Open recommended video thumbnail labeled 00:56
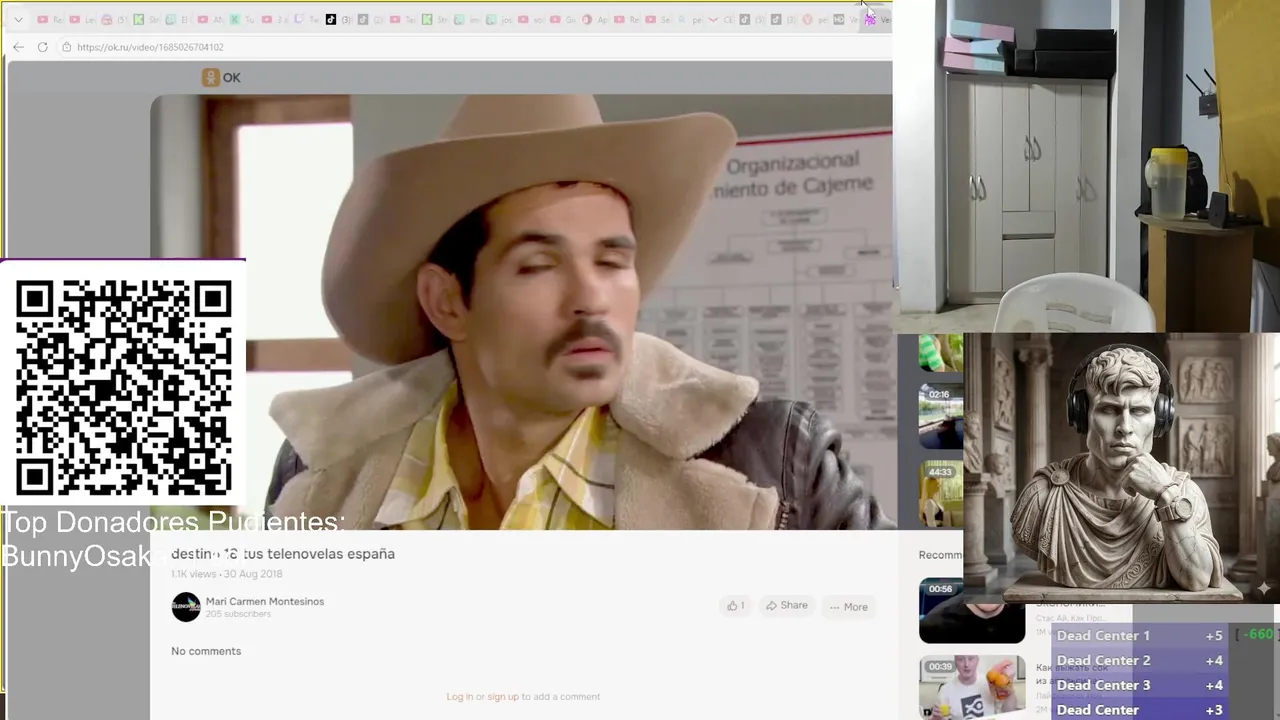The image size is (1280, 720). click(972, 610)
